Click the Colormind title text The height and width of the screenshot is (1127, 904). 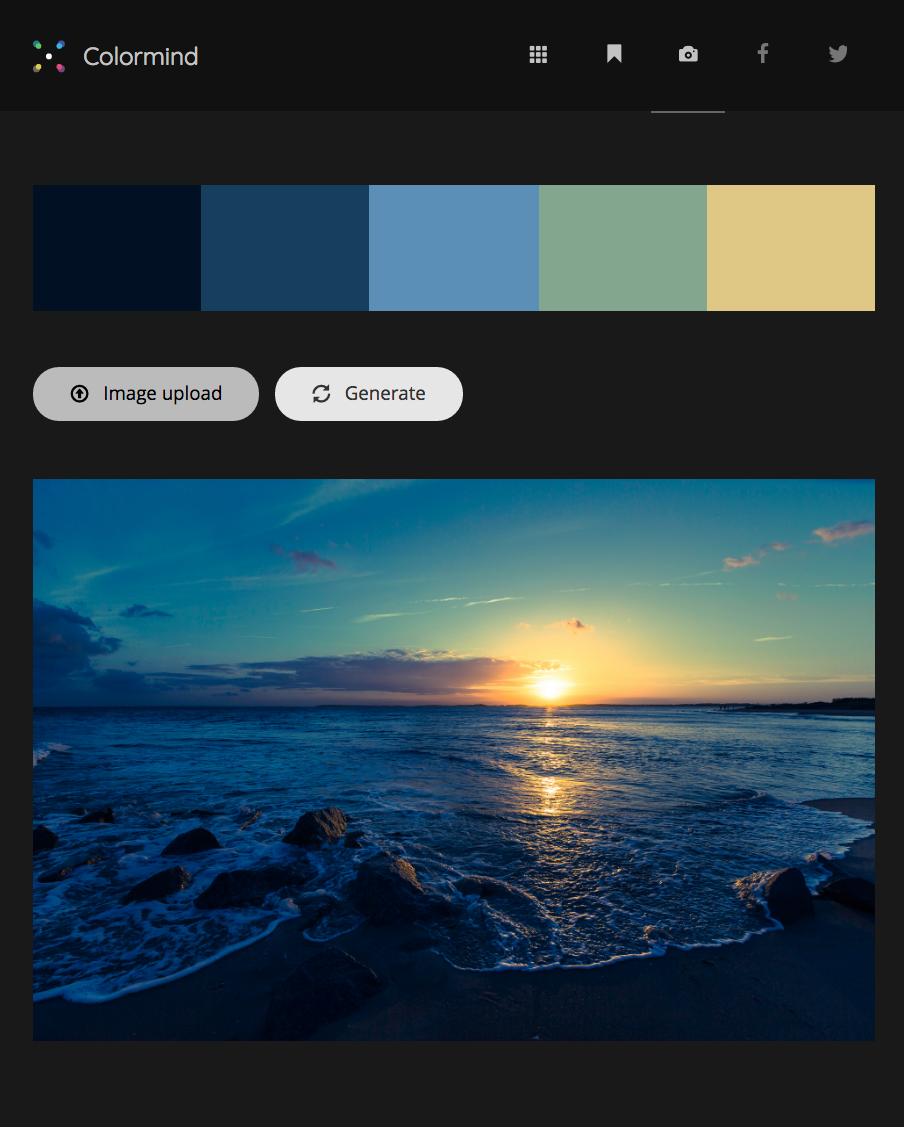click(141, 57)
